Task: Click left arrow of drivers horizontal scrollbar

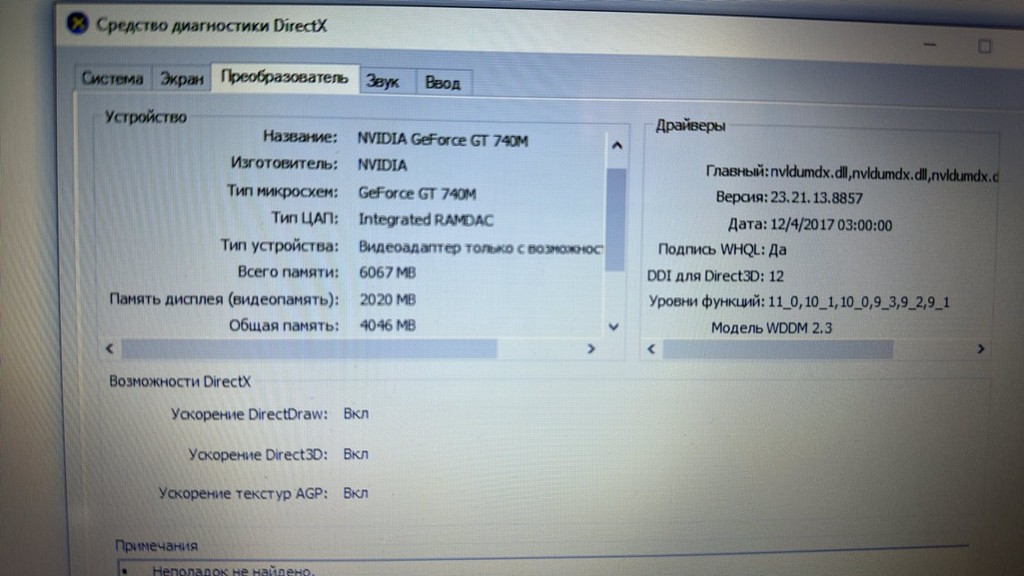Action: (x=651, y=349)
